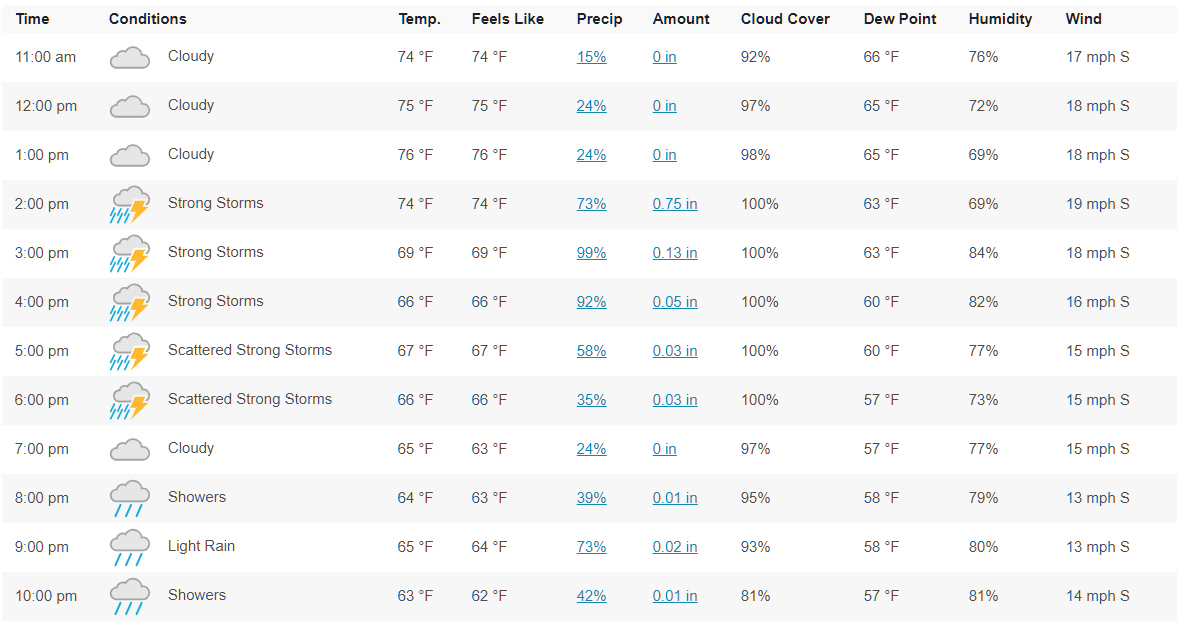This screenshot has width=1178, height=622.
Task: Open the 58% precip link at 5:00 pm
Action: point(591,351)
